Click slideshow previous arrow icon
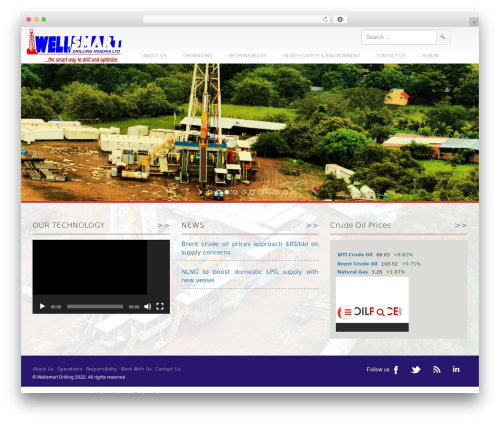Image resolution: width=500 pixels, height=423 pixels. pyautogui.click(x=200, y=192)
